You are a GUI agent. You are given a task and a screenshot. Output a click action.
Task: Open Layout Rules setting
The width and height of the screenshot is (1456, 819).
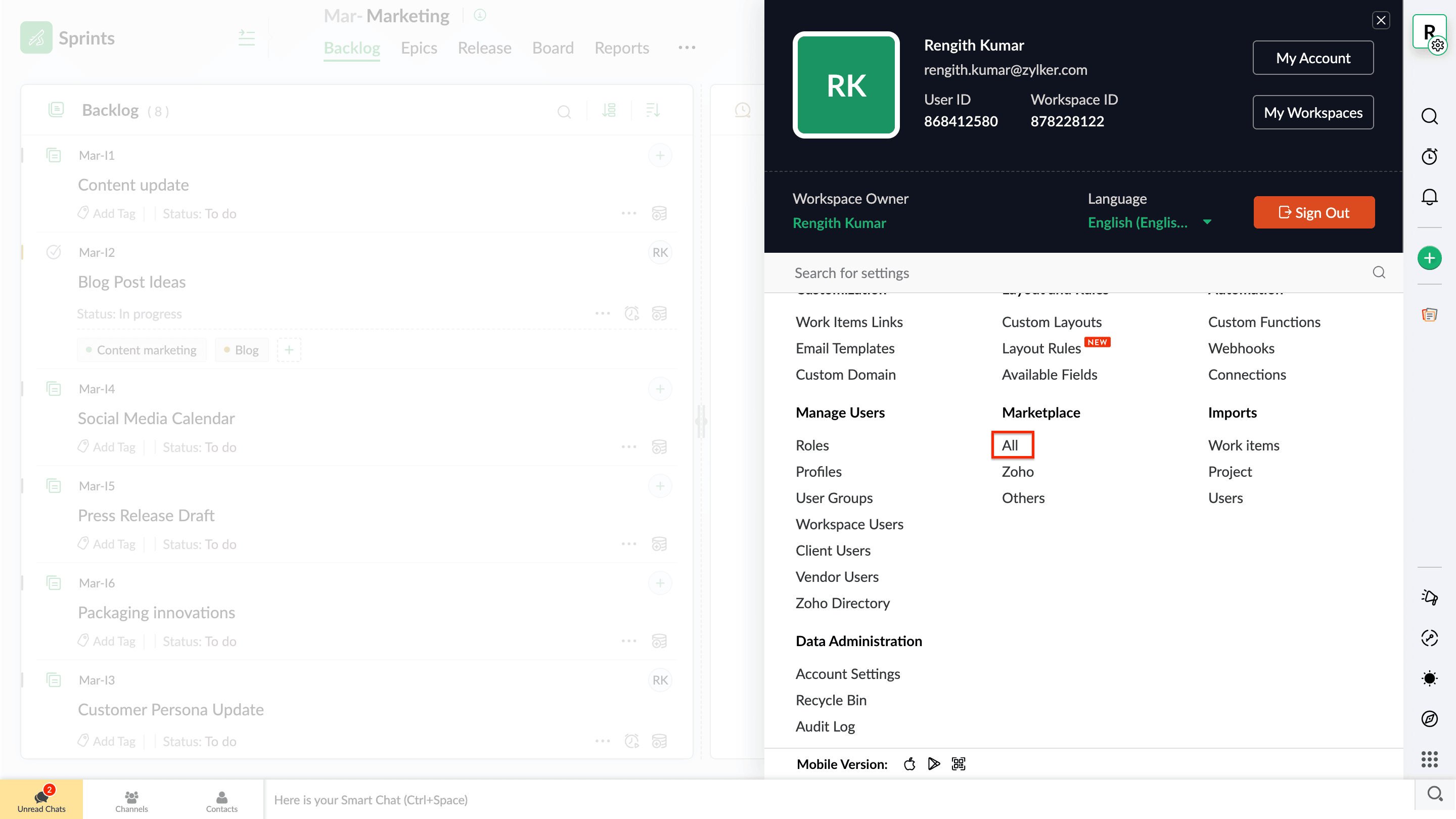1041,349
